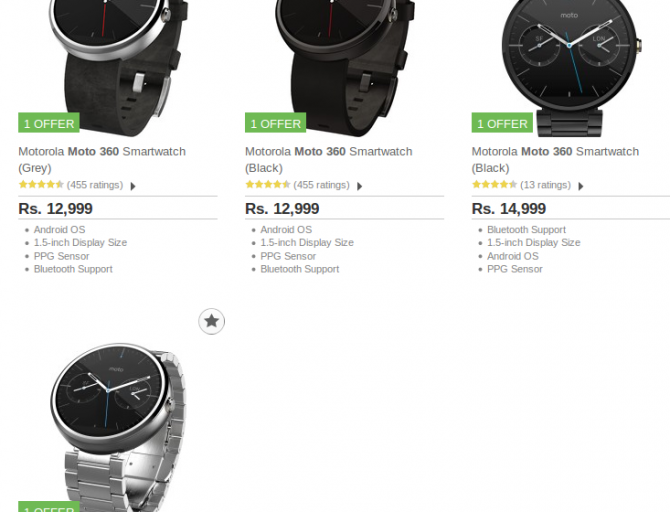Open the Rs. 12,999 Black Moto 360 title
Viewport: 670px width, 512px height.
coord(329,159)
